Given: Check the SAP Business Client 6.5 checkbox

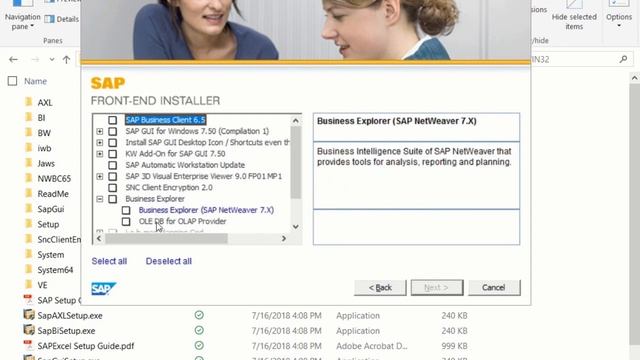Looking at the screenshot, I should click(113, 120).
